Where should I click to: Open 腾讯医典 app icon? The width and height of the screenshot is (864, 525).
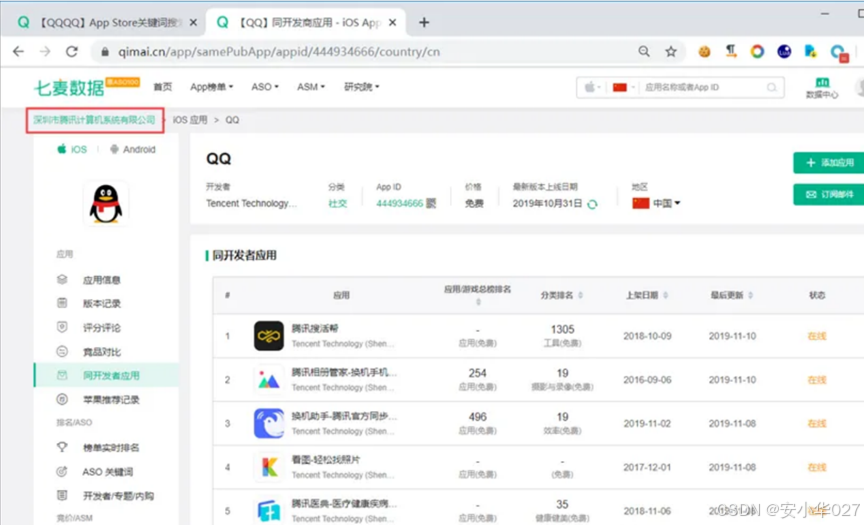coord(269,511)
